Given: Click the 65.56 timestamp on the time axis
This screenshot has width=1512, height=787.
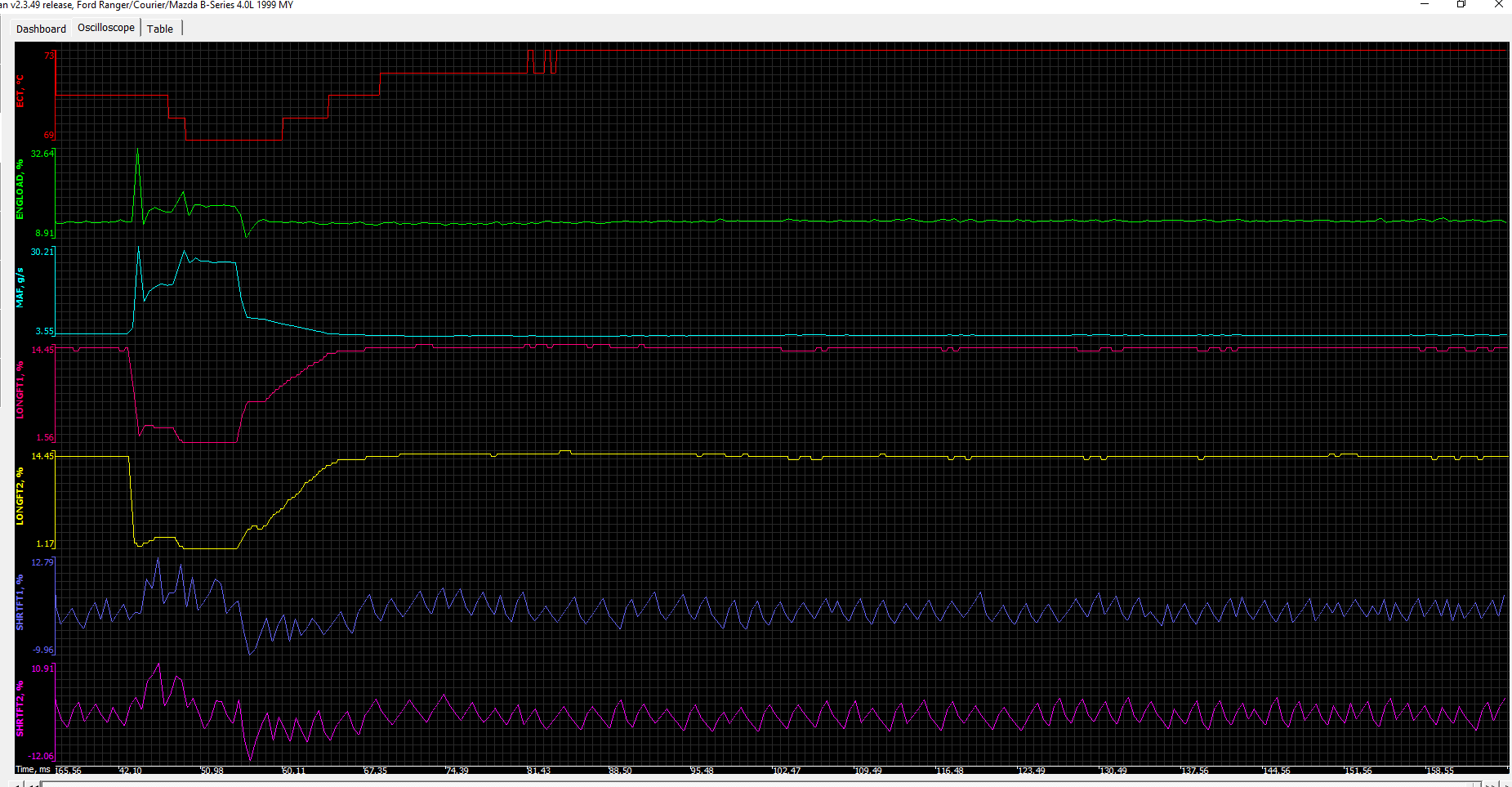Looking at the screenshot, I should click(x=69, y=770).
